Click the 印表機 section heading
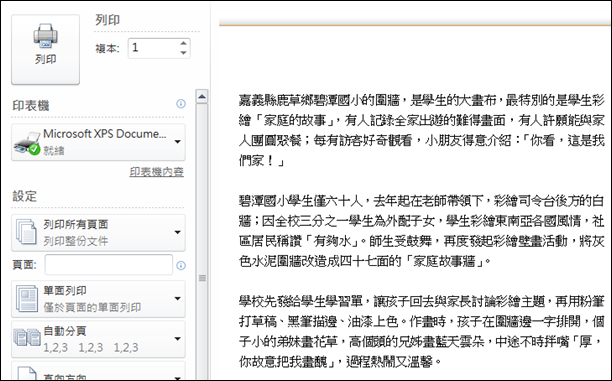This screenshot has height=381, width=612. [31, 105]
